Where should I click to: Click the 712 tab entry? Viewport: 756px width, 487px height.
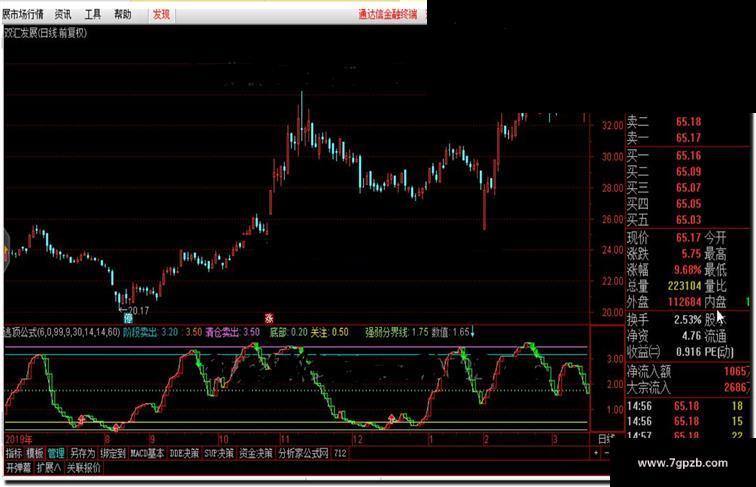pos(340,453)
